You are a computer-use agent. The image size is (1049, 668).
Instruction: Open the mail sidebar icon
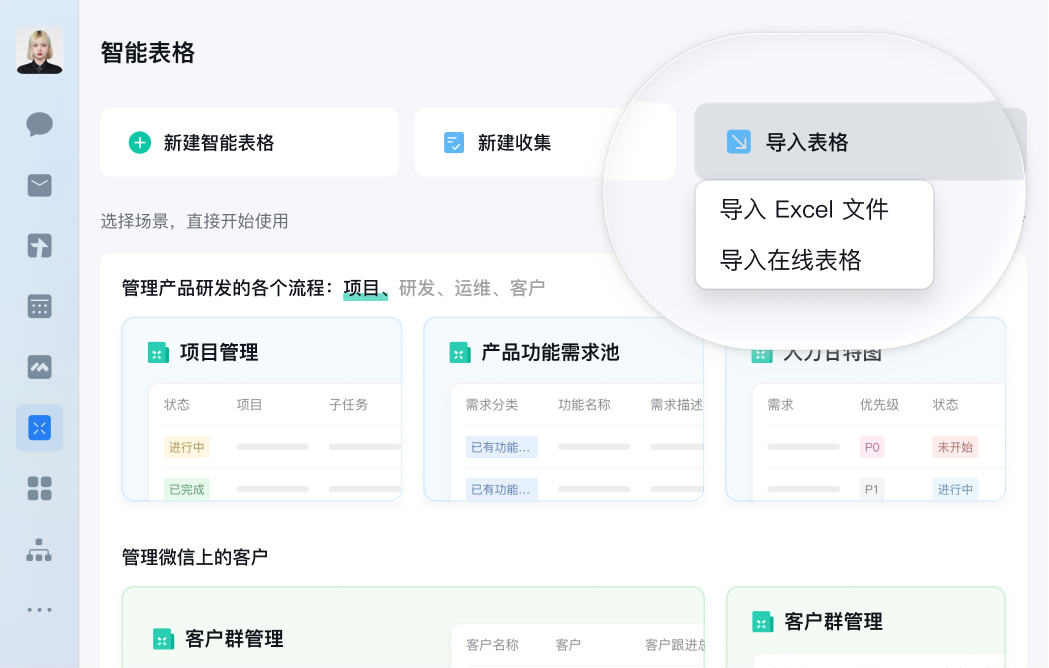tap(39, 185)
